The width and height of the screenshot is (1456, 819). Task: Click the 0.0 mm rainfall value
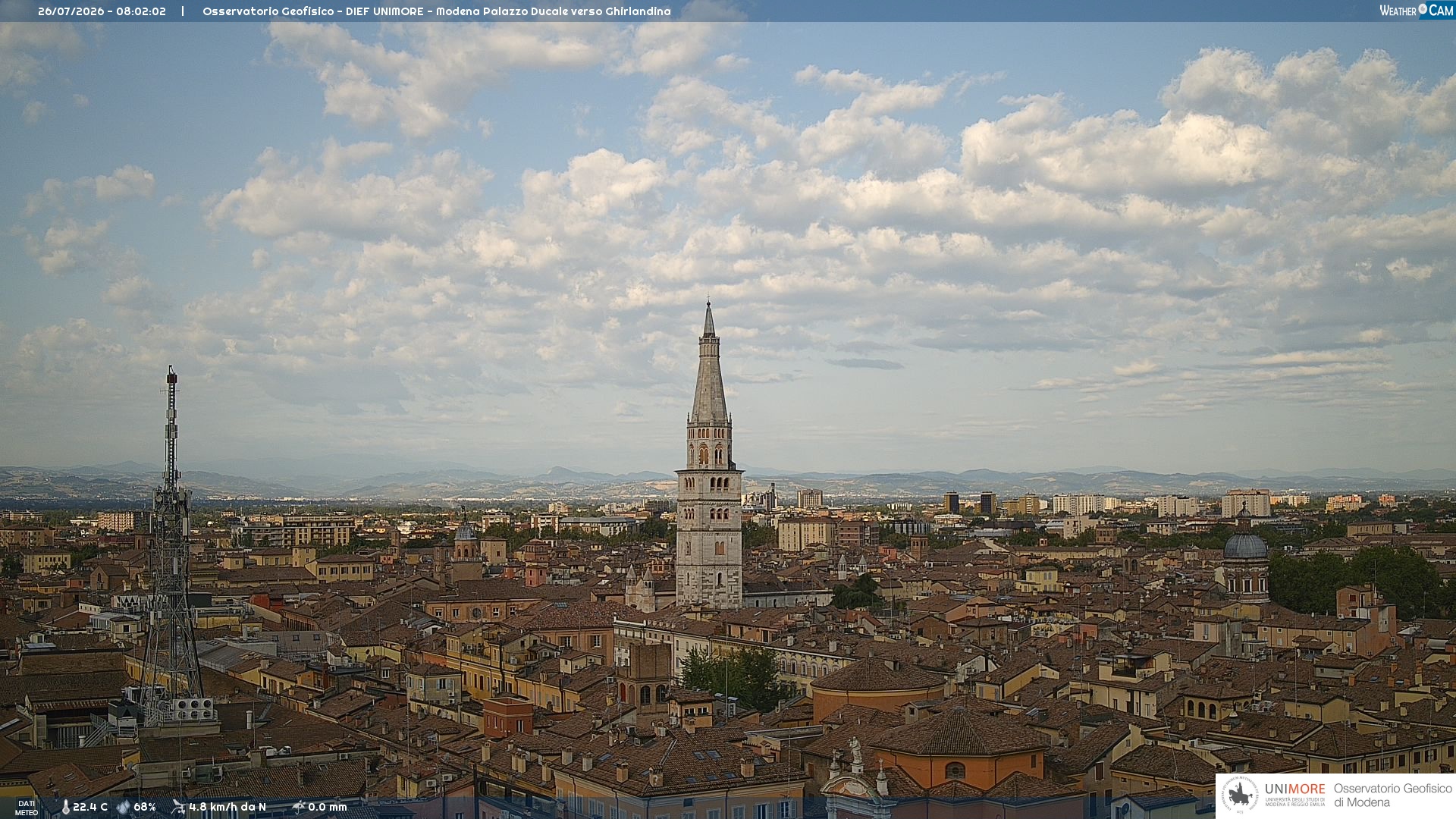tap(328, 807)
